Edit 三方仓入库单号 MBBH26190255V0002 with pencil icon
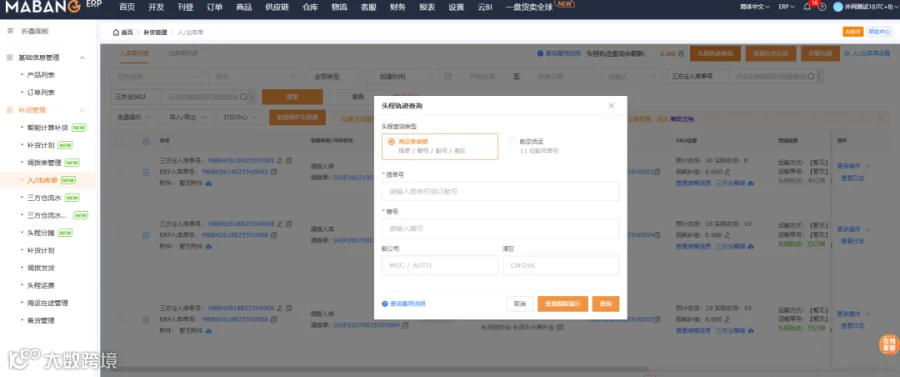Screen dimensions: 900x377 [x=280, y=161]
